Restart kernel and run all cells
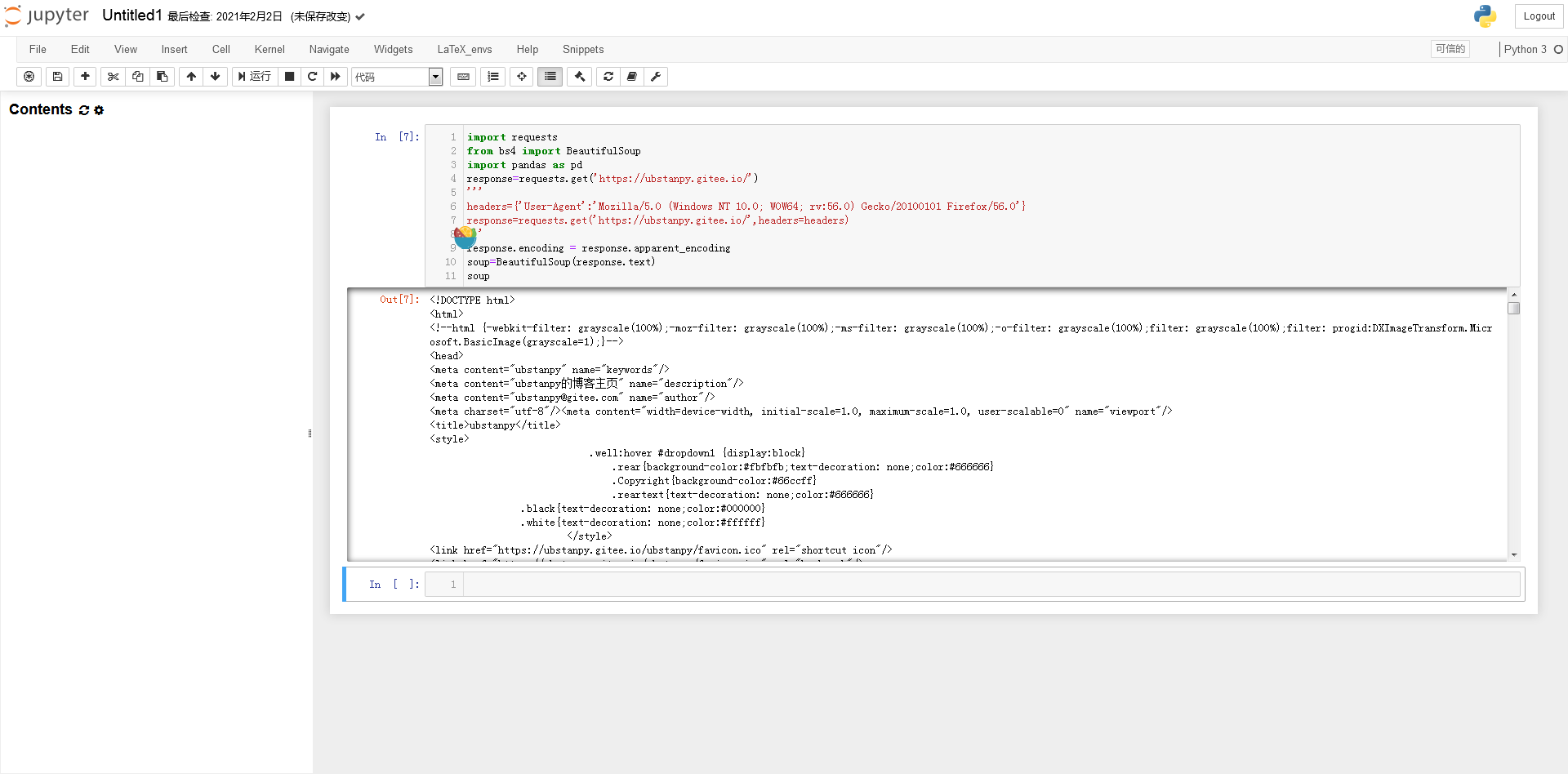1568x774 pixels. click(336, 77)
